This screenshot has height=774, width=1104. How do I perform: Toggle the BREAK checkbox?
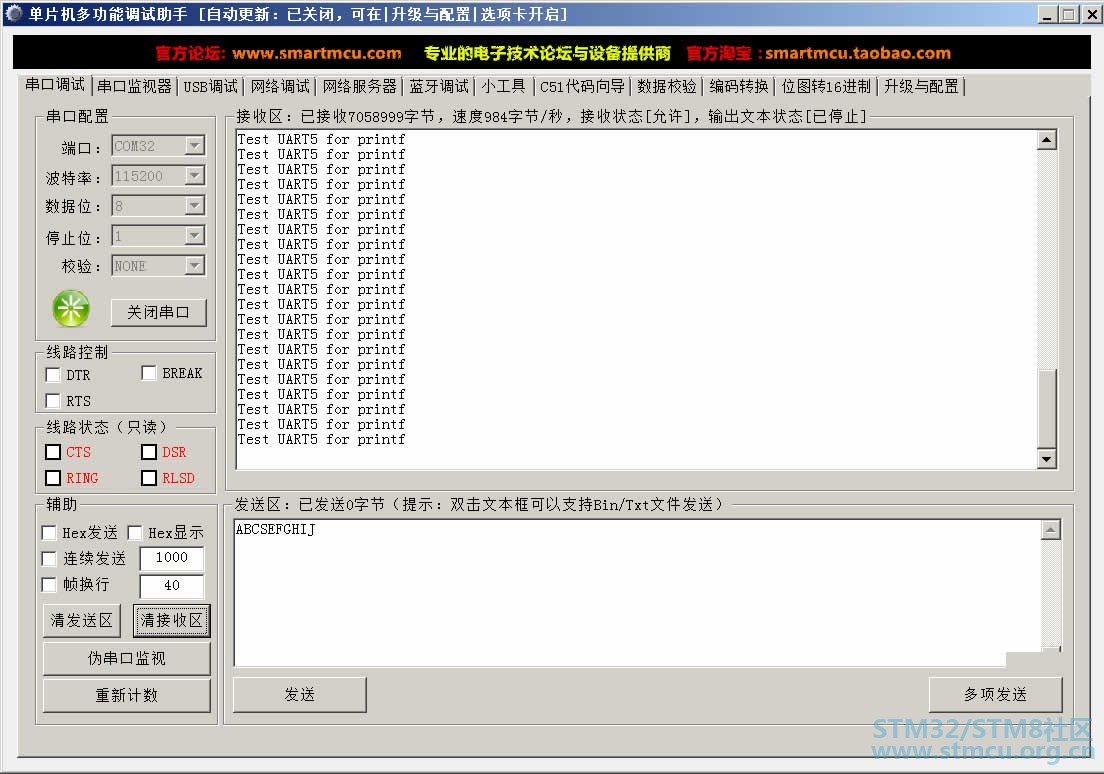149,373
